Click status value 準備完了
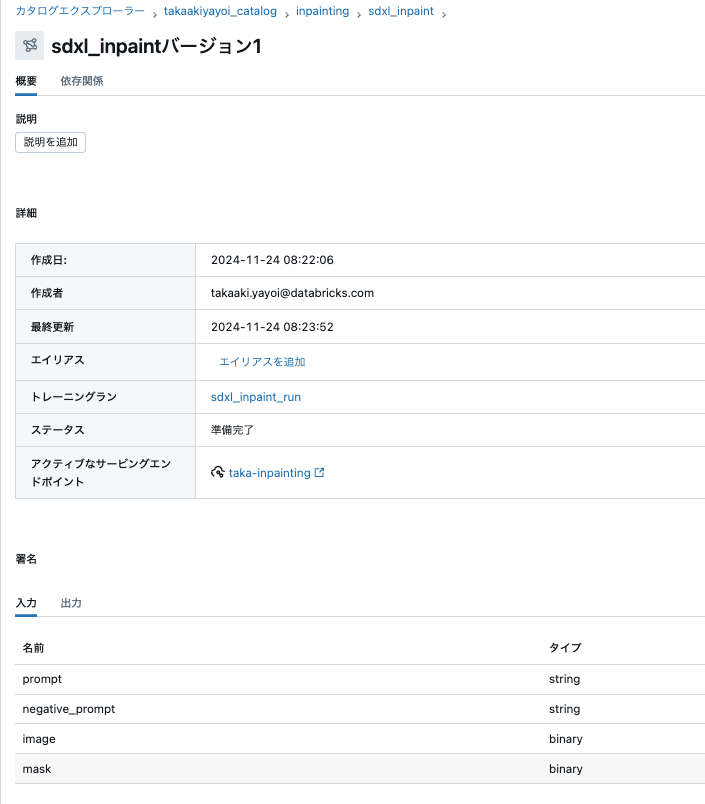The height and width of the screenshot is (804, 705). point(232,430)
